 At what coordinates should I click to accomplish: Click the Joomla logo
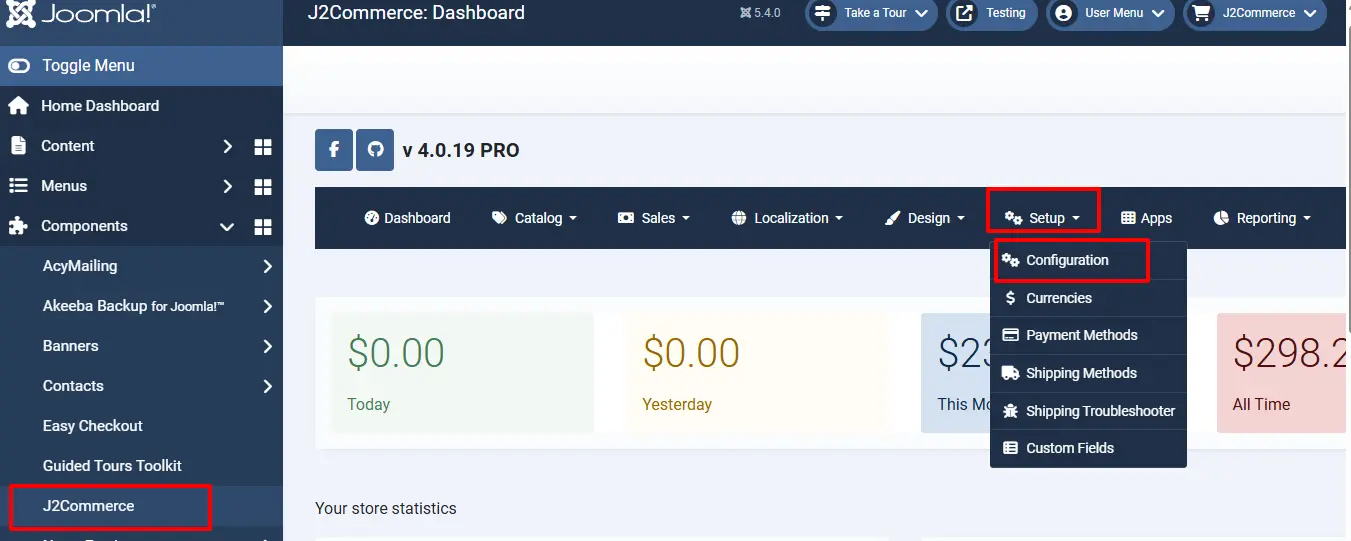tap(82, 14)
